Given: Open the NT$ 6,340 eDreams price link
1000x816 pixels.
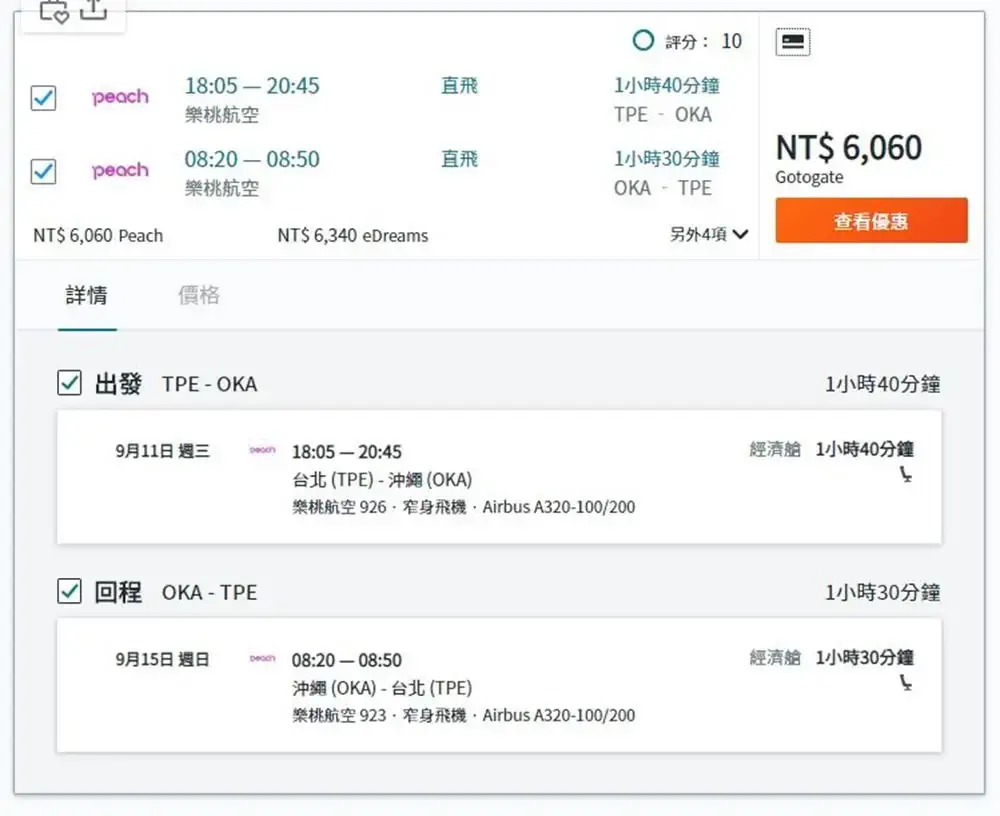Looking at the screenshot, I should tap(353, 235).
